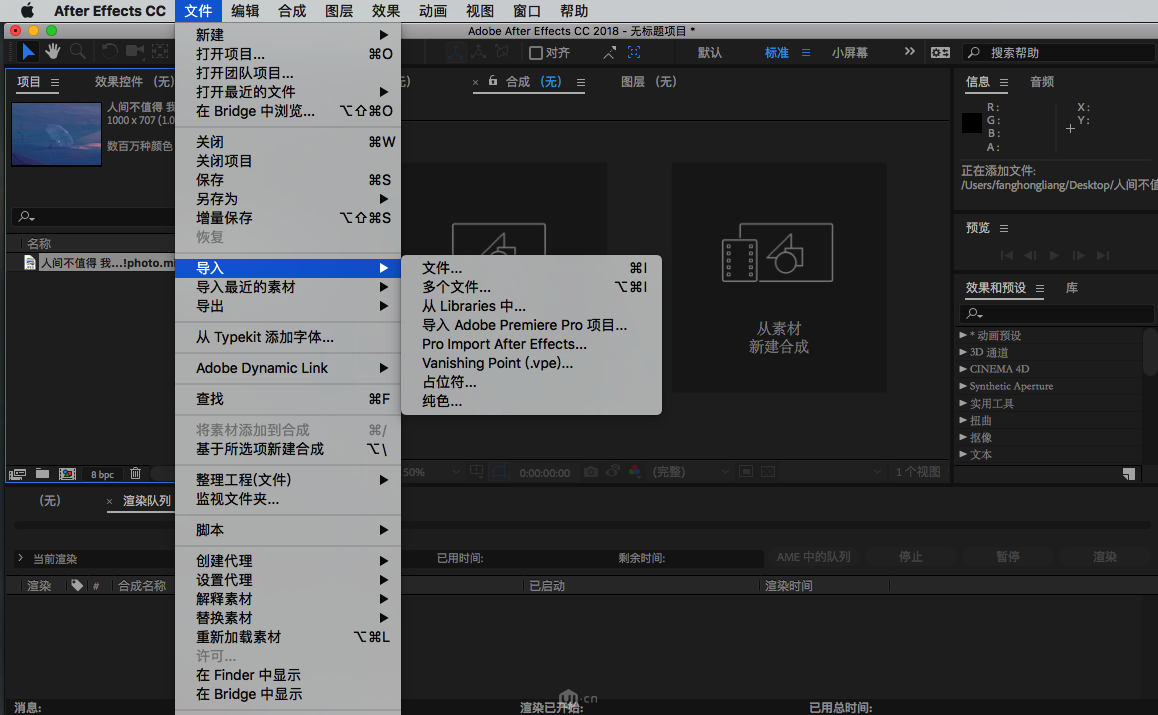The image size is (1158, 715).
Task: Choose Vanishing Point (.vpe)... option
Action: pyautogui.click(x=531, y=363)
